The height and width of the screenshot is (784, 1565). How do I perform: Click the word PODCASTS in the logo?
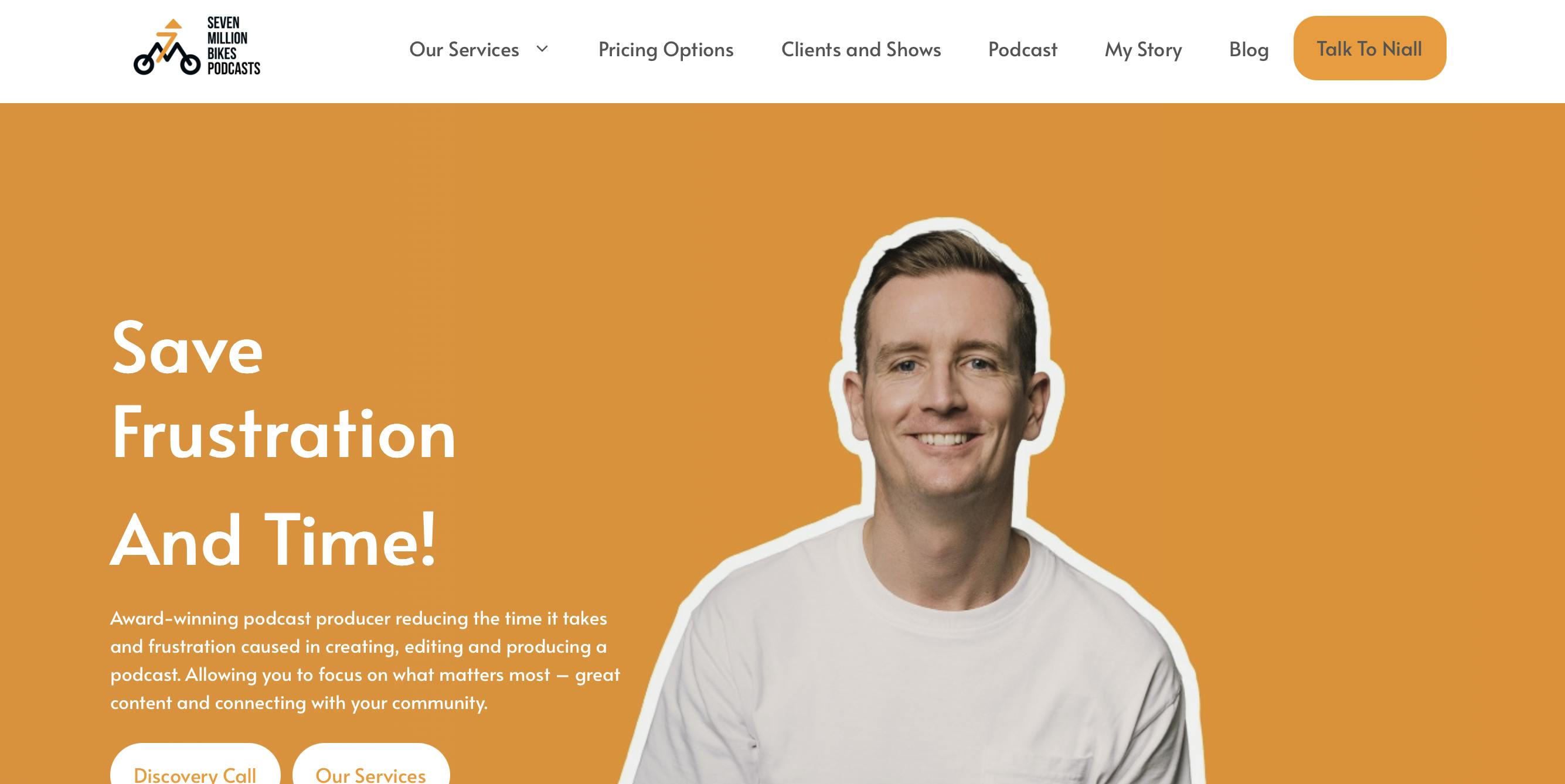(234, 68)
